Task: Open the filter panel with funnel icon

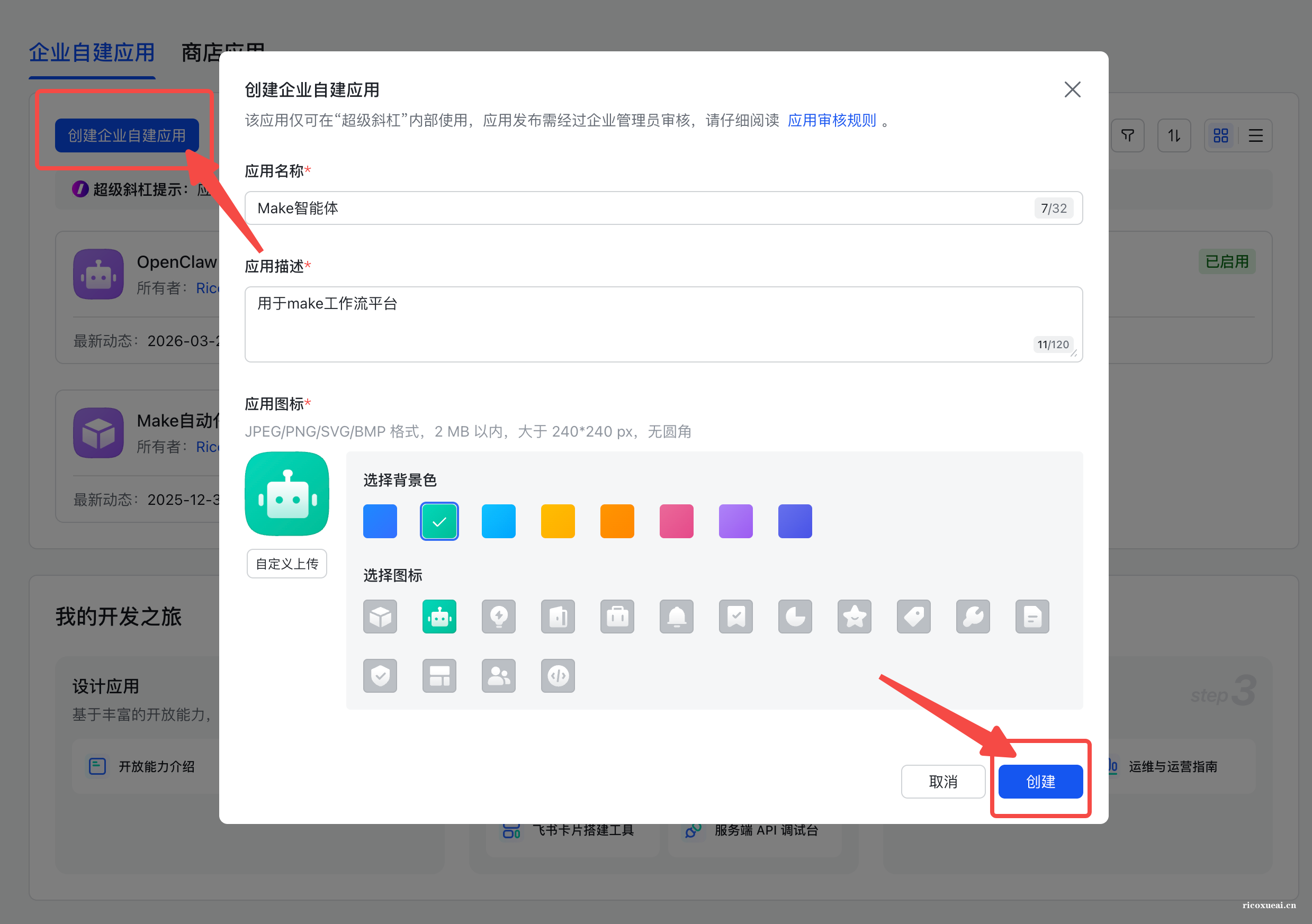Action: point(1127,135)
